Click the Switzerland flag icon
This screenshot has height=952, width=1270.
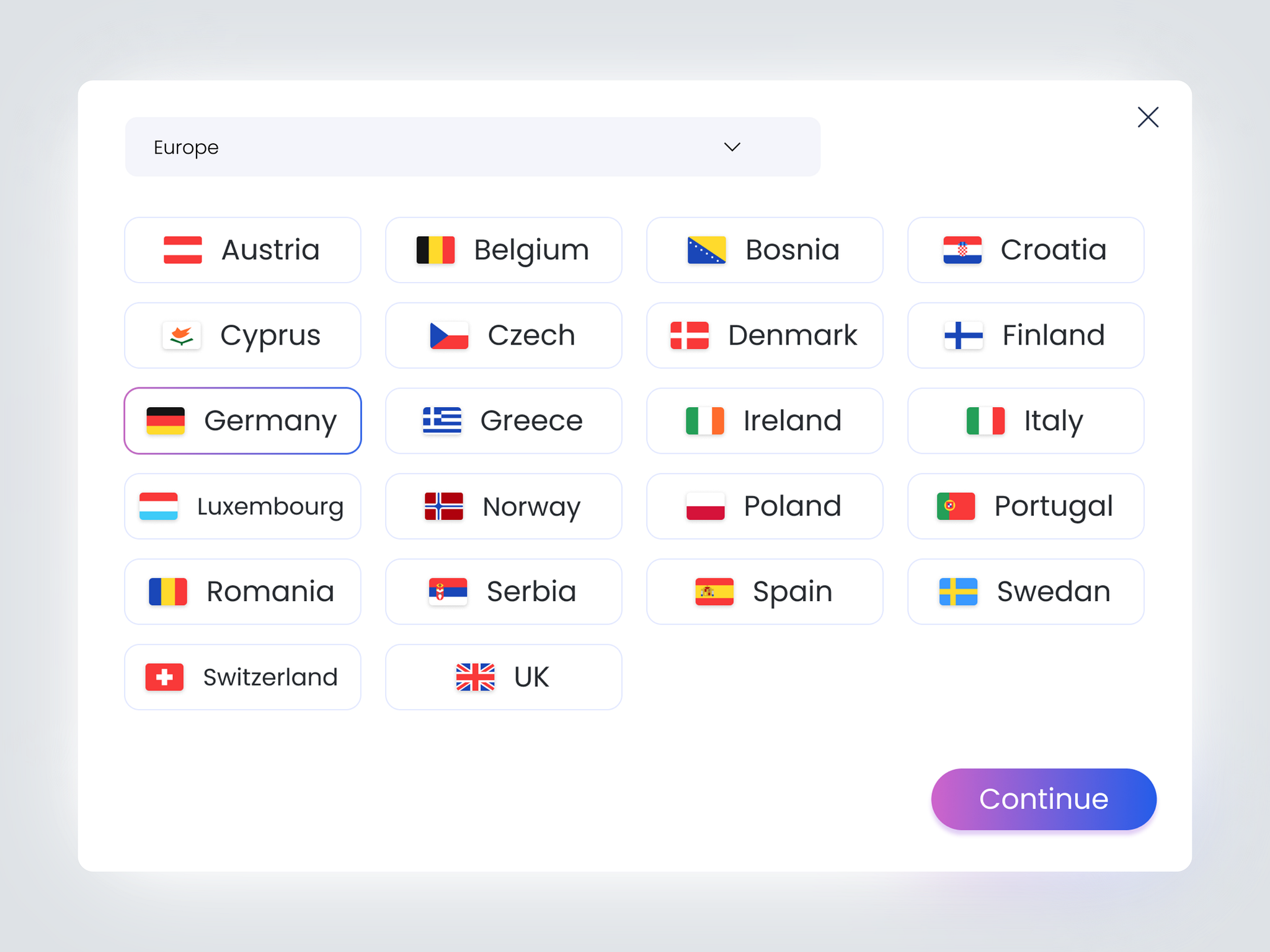(x=166, y=677)
